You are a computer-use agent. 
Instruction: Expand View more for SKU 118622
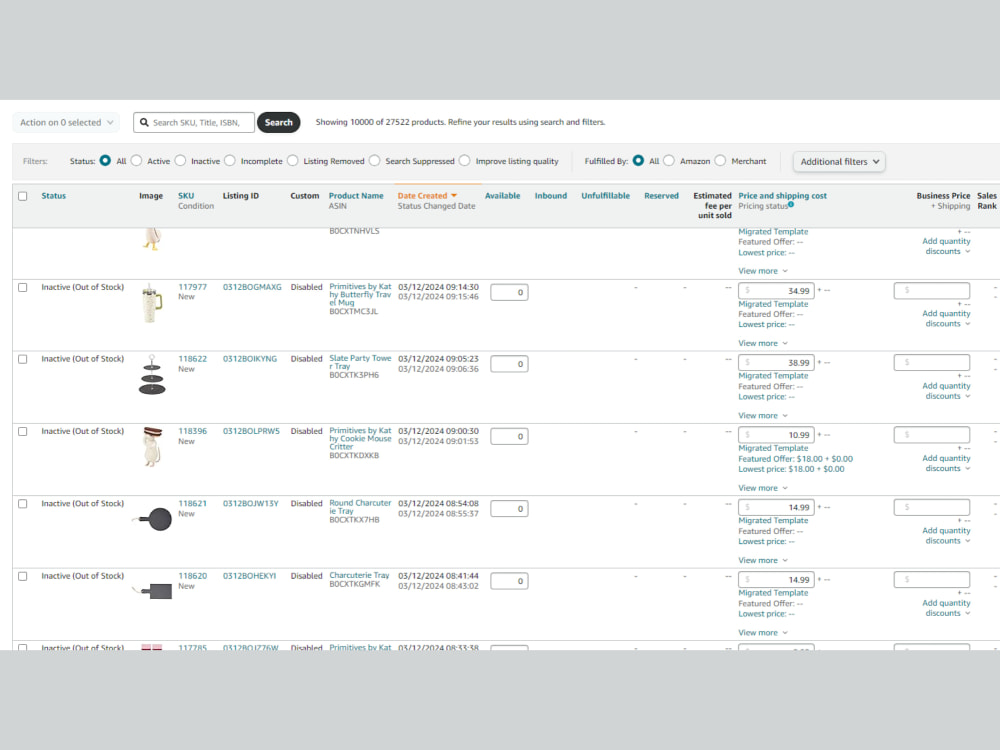coord(763,416)
